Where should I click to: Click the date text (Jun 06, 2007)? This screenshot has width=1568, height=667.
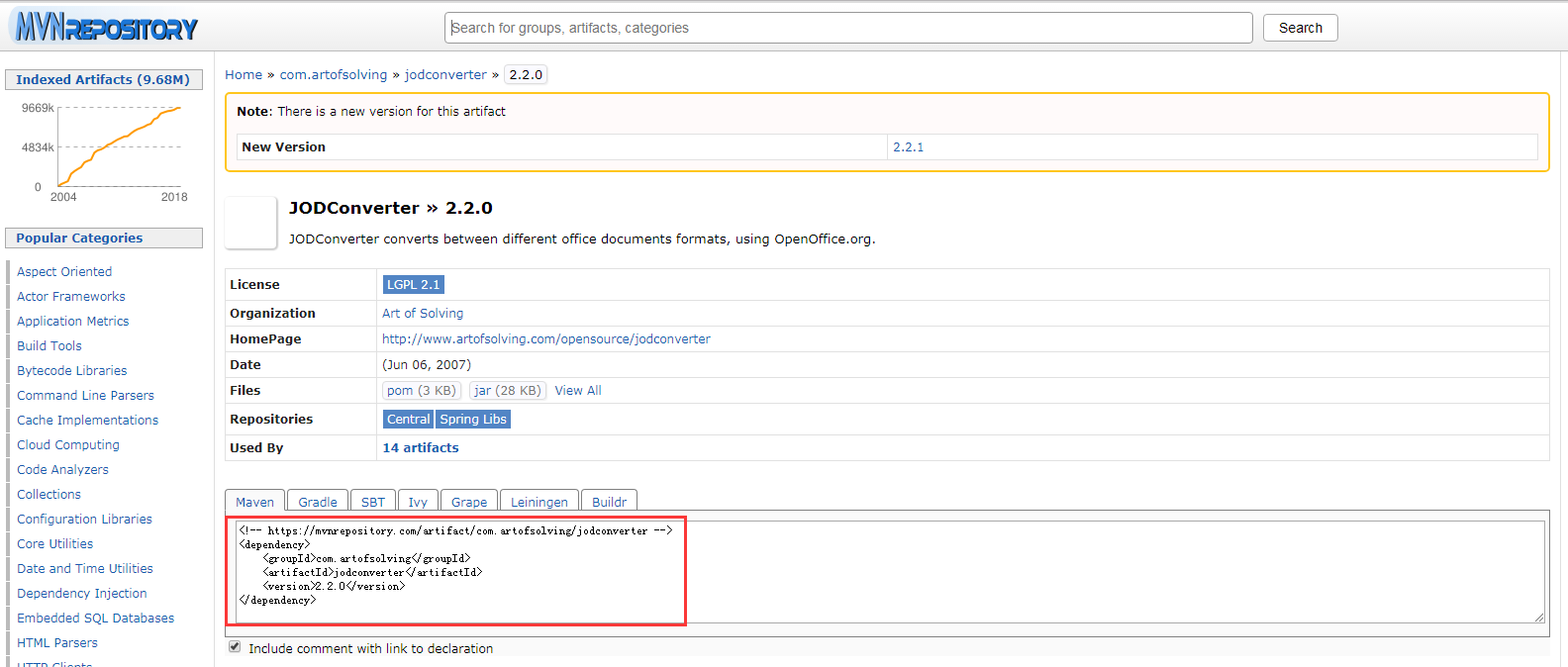[x=427, y=365]
